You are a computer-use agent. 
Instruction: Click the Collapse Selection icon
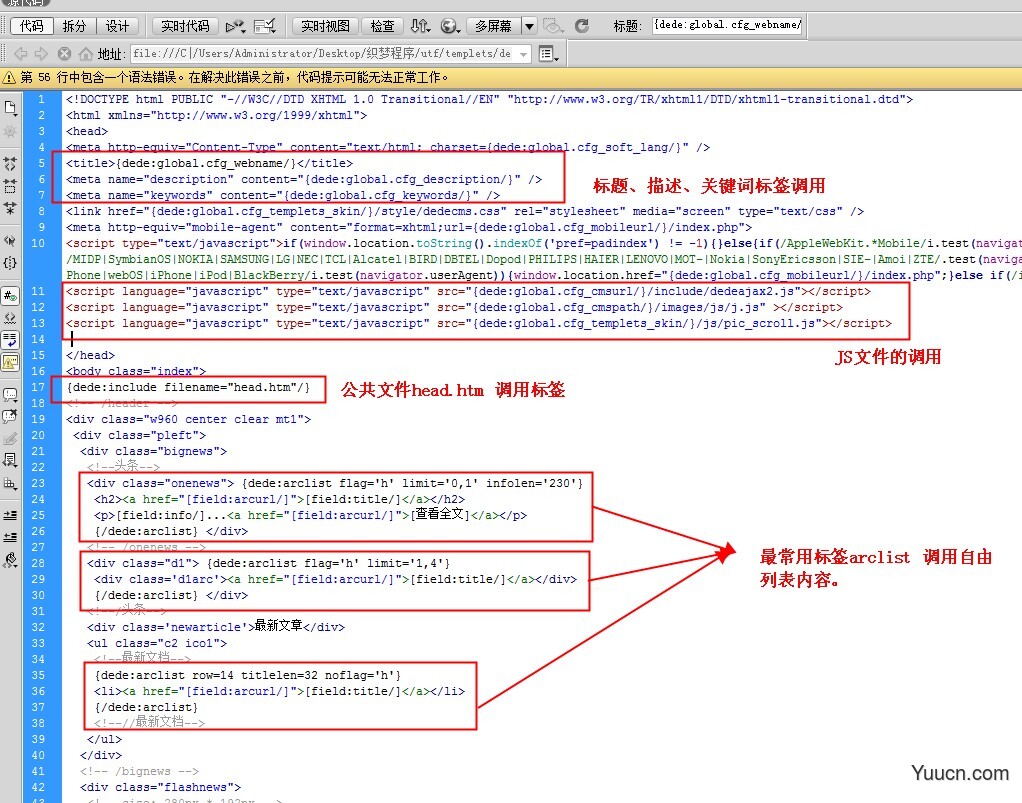[x=10, y=186]
